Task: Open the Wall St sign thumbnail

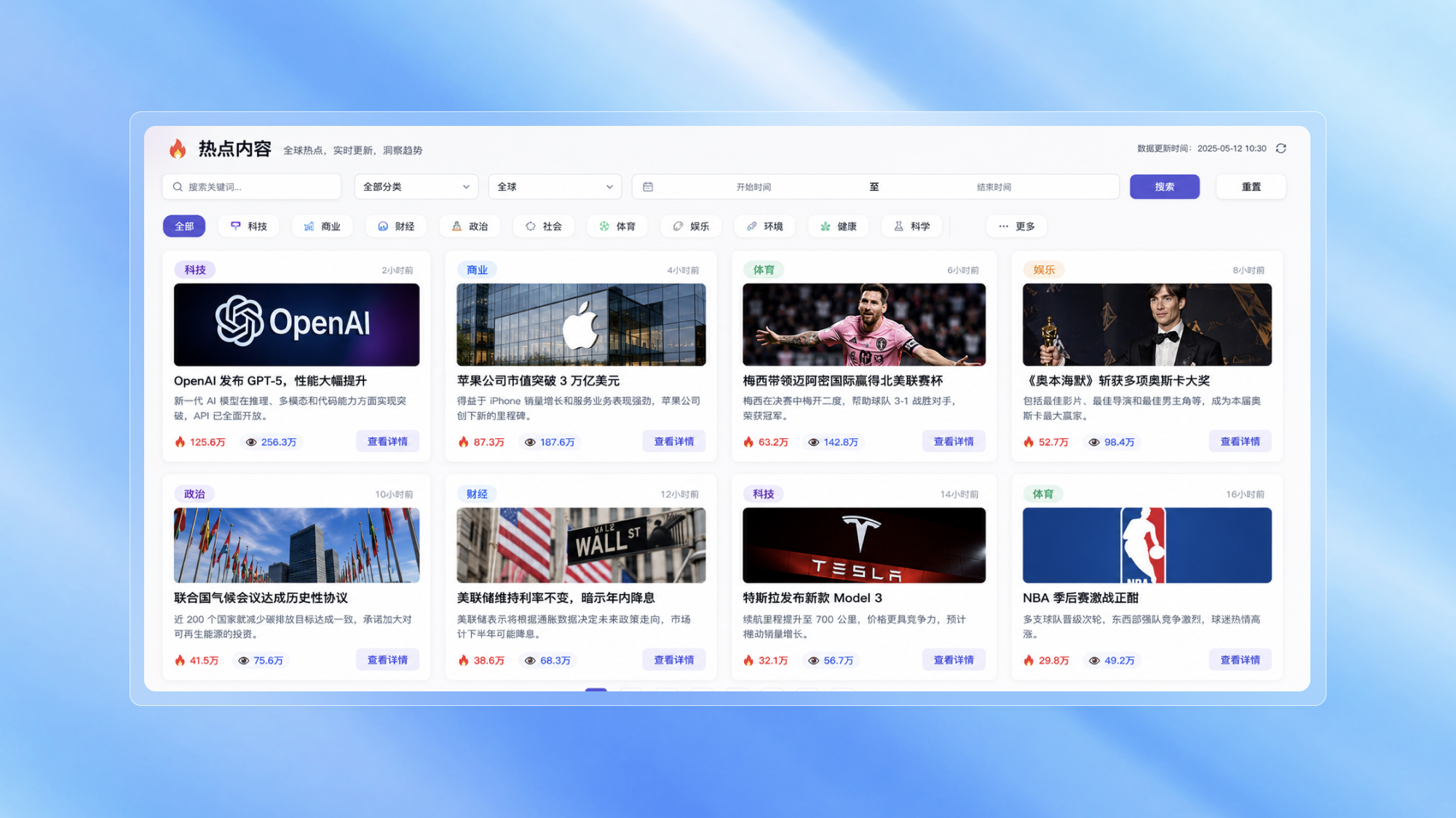Action: tap(581, 545)
